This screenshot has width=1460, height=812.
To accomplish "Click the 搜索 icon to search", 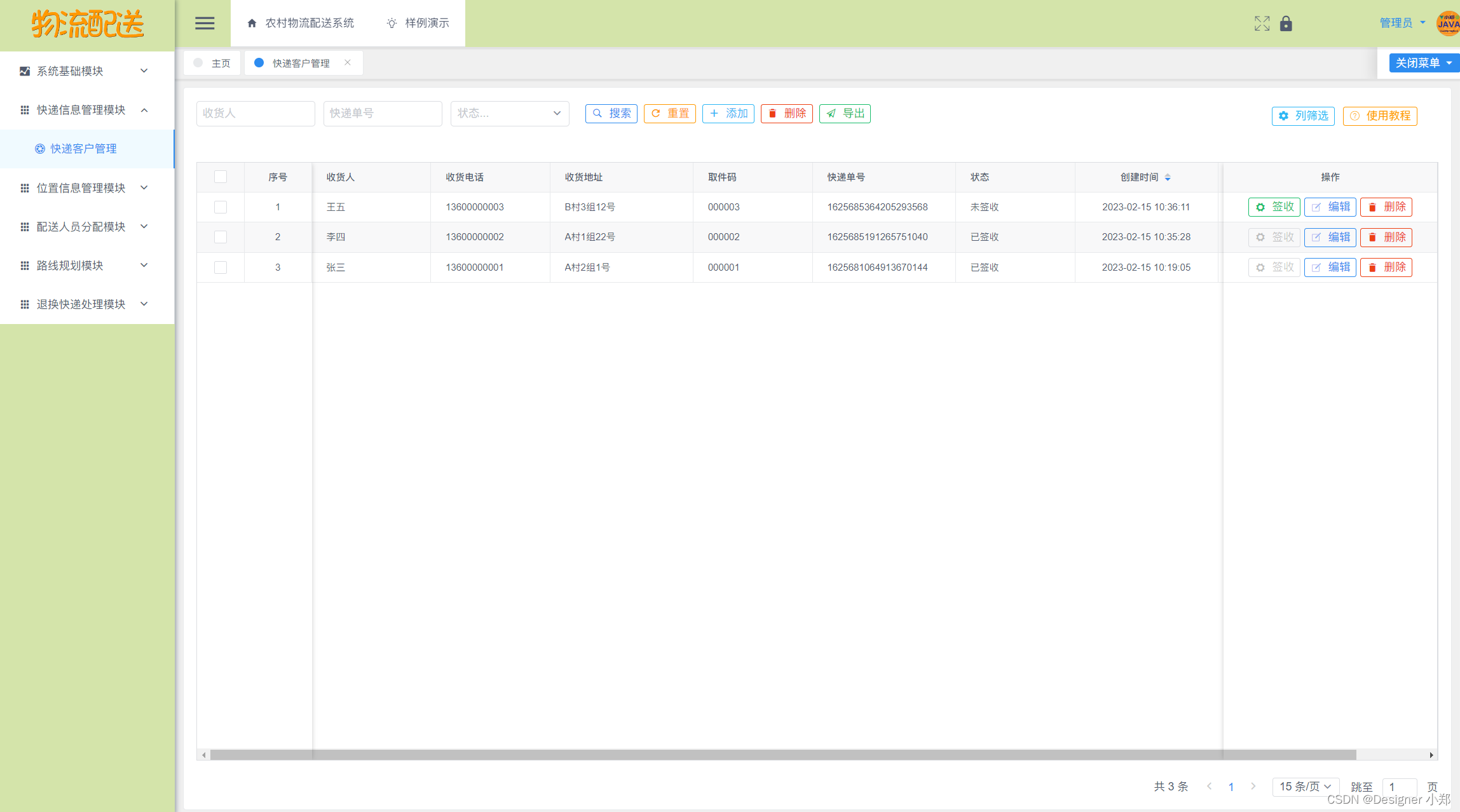I will (x=610, y=113).
